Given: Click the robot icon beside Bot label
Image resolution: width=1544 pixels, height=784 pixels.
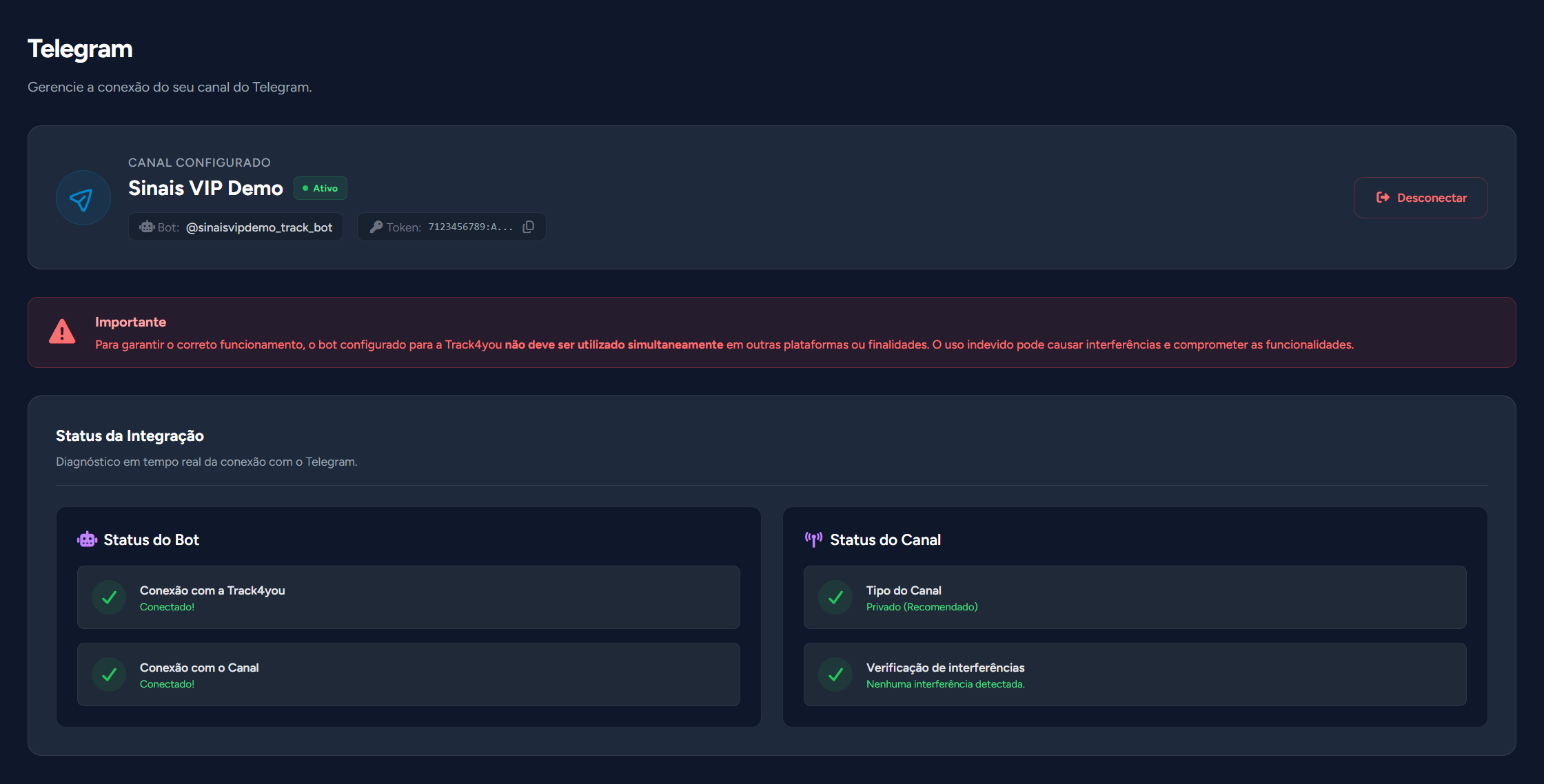Looking at the screenshot, I should 147,227.
